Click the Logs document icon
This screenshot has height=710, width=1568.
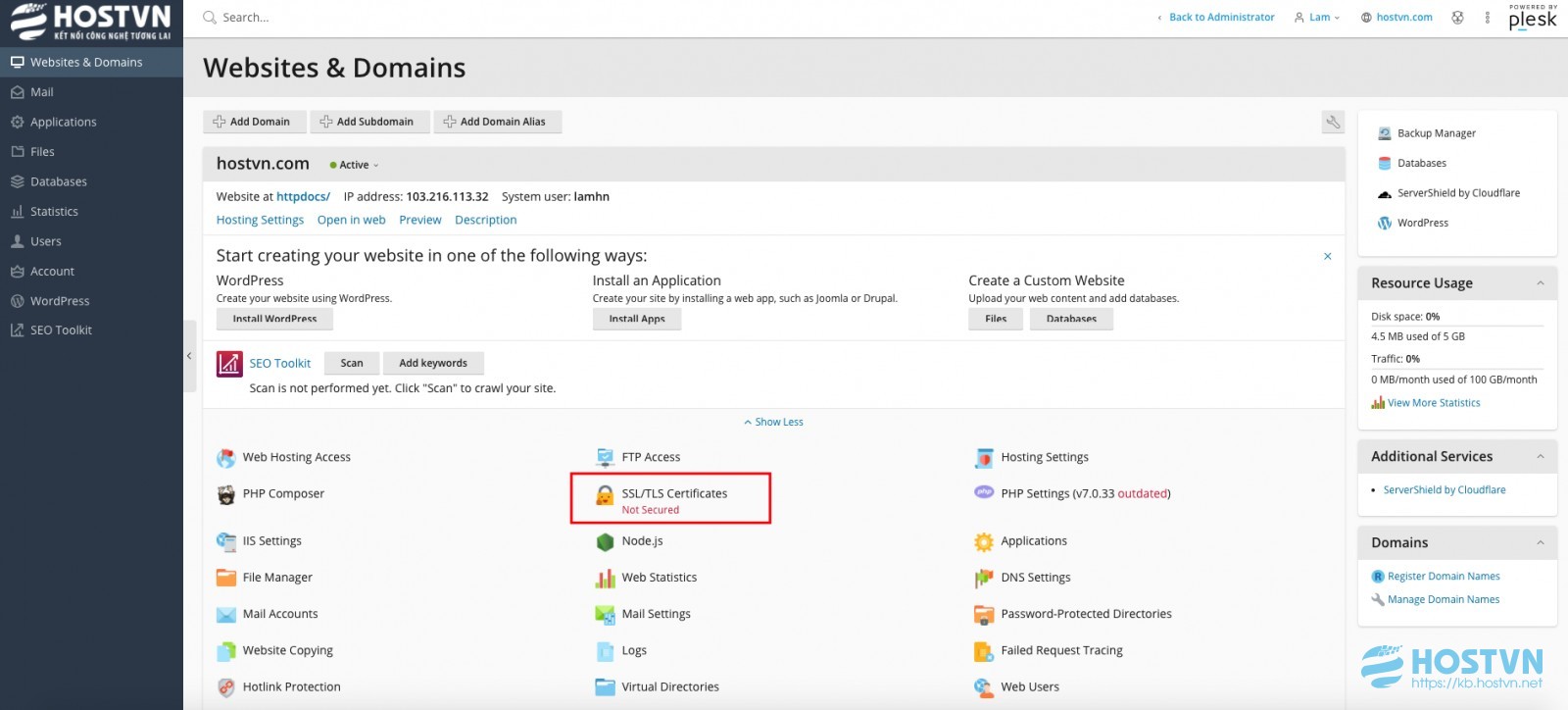point(605,651)
